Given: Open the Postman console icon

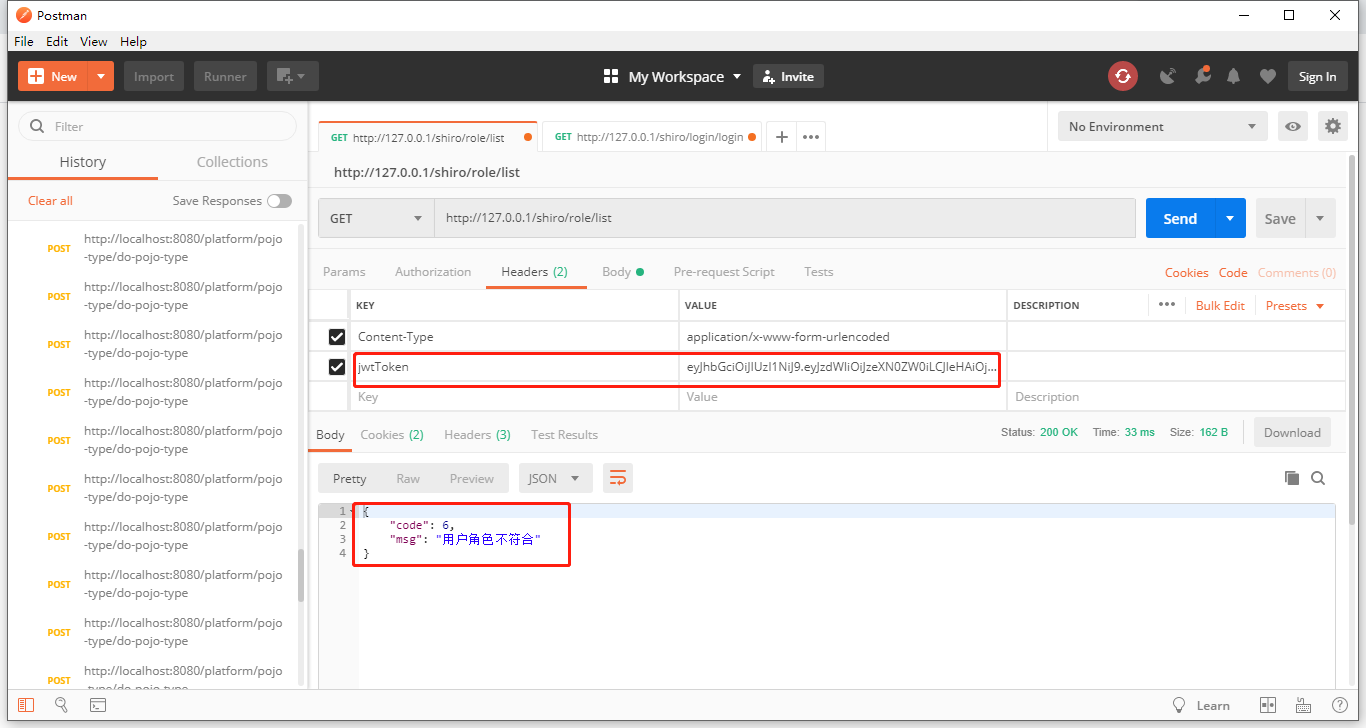Looking at the screenshot, I should click(x=98, y=705).
